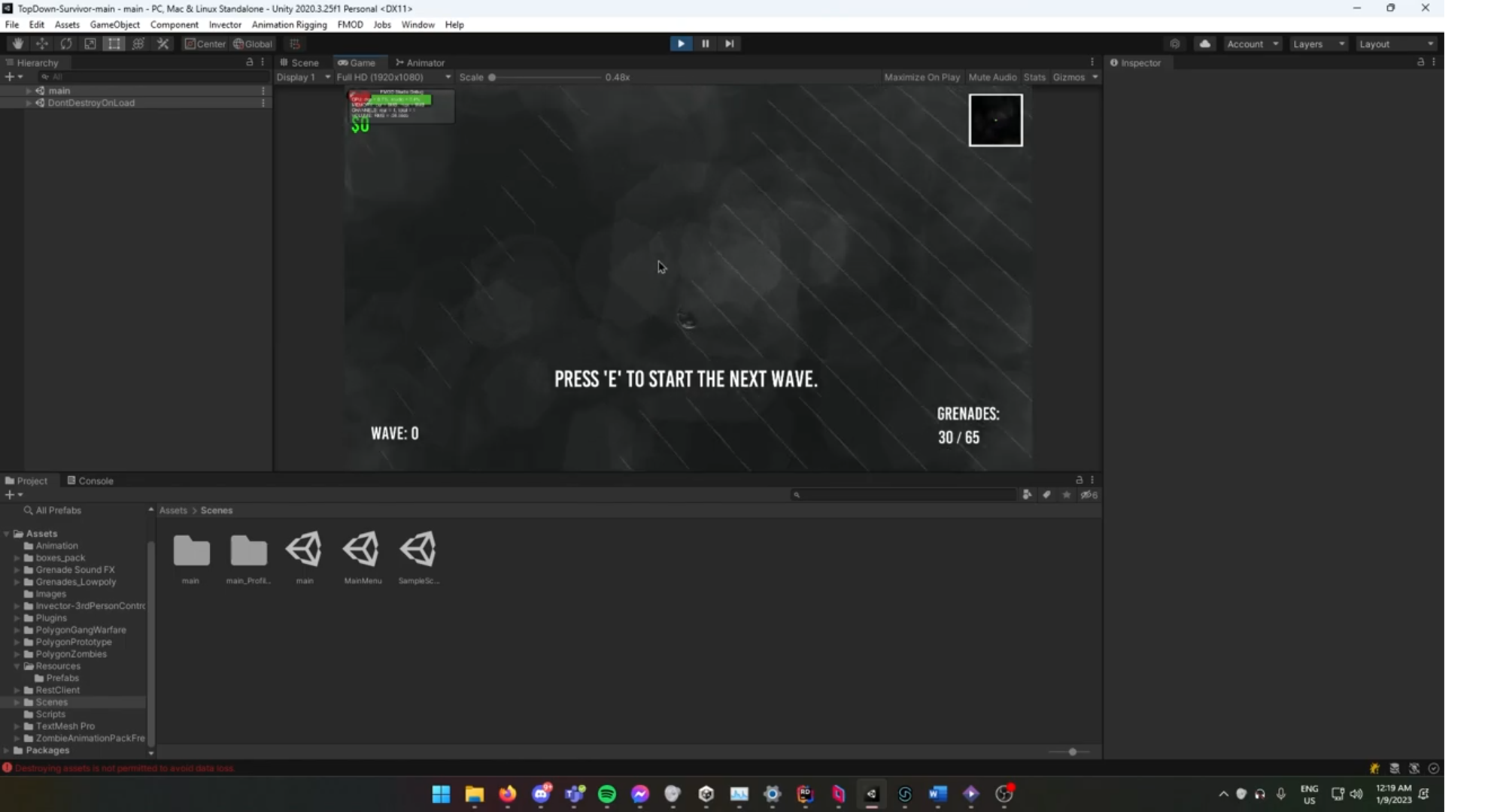
Task: Toggle Maximize On Play
Action: pyautogui.click(x=922, y=77)
